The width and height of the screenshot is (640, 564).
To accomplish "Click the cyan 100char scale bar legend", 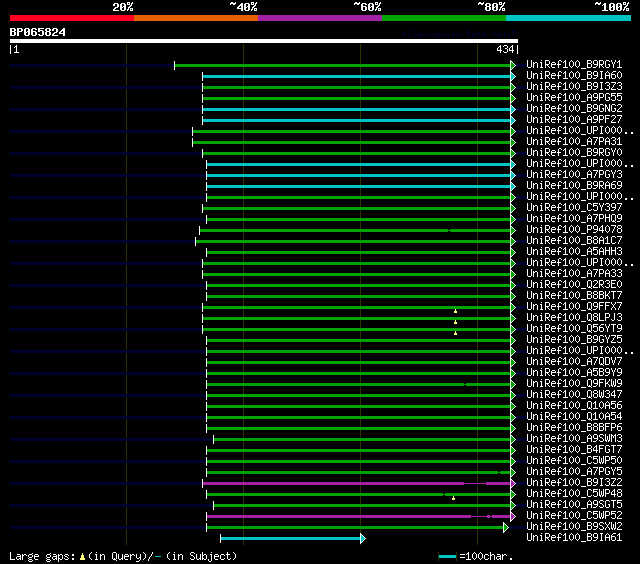I will [447, 556].
